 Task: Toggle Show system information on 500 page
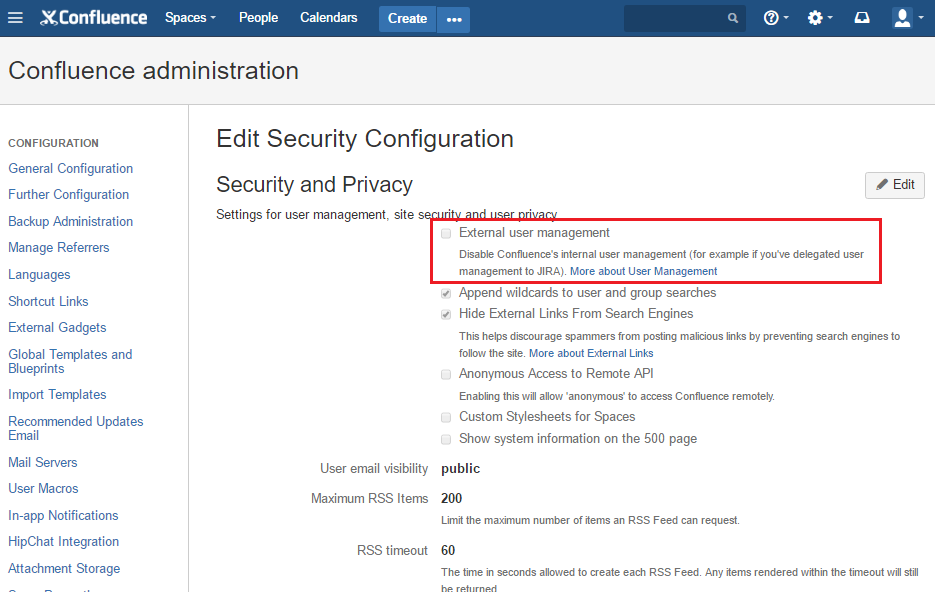(x=446, y=440)
